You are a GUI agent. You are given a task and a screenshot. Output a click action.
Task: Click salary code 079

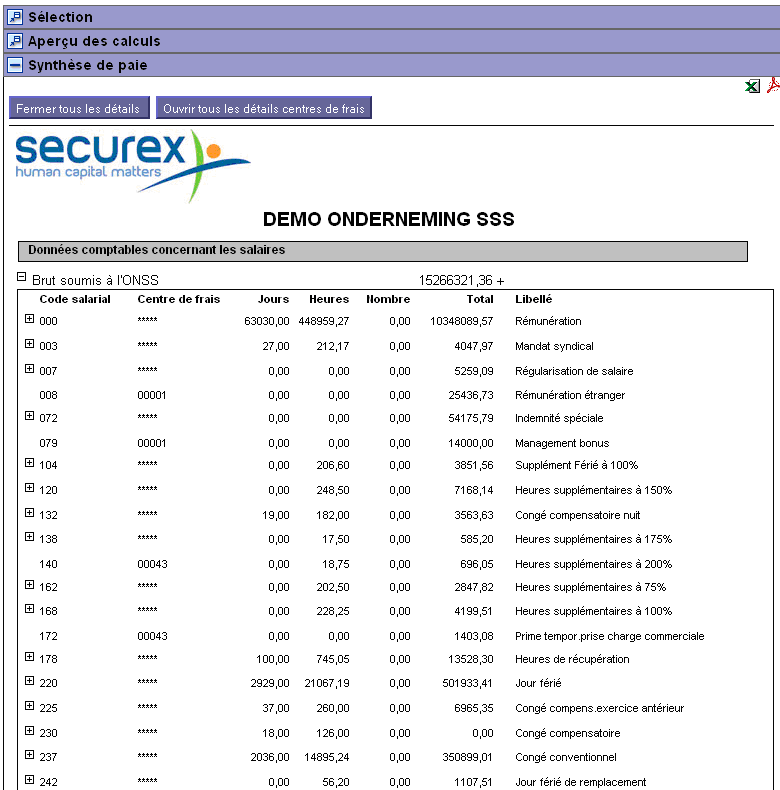(48, 443)
